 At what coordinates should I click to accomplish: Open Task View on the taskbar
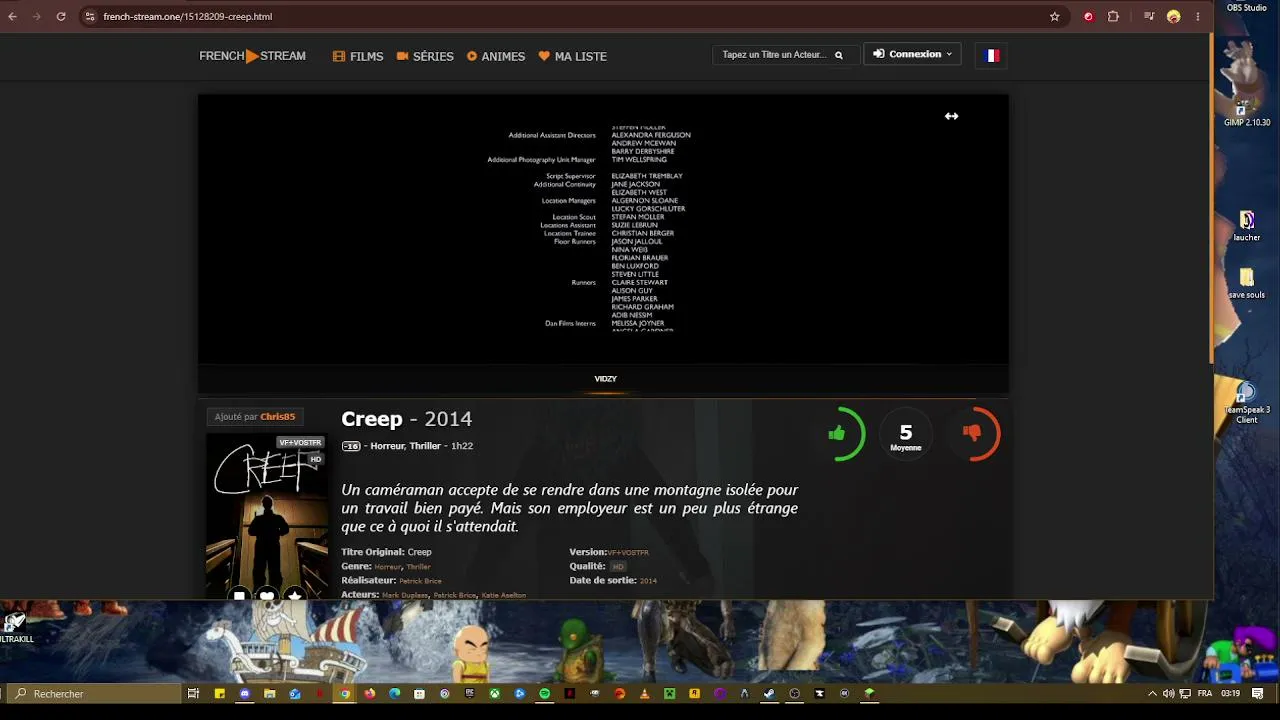[193, 693]
